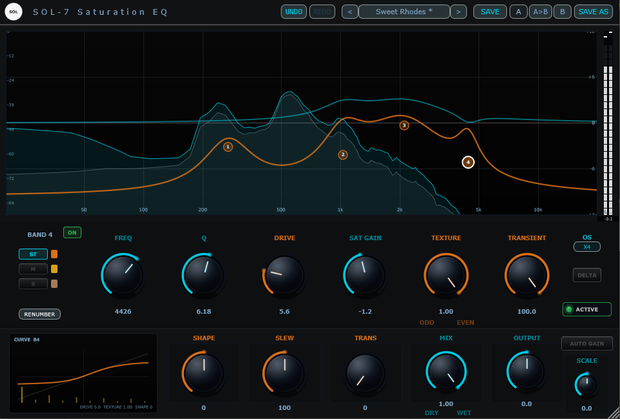Save the current preset
Viewport: 620px width, 419px height.
coord(490,12)
